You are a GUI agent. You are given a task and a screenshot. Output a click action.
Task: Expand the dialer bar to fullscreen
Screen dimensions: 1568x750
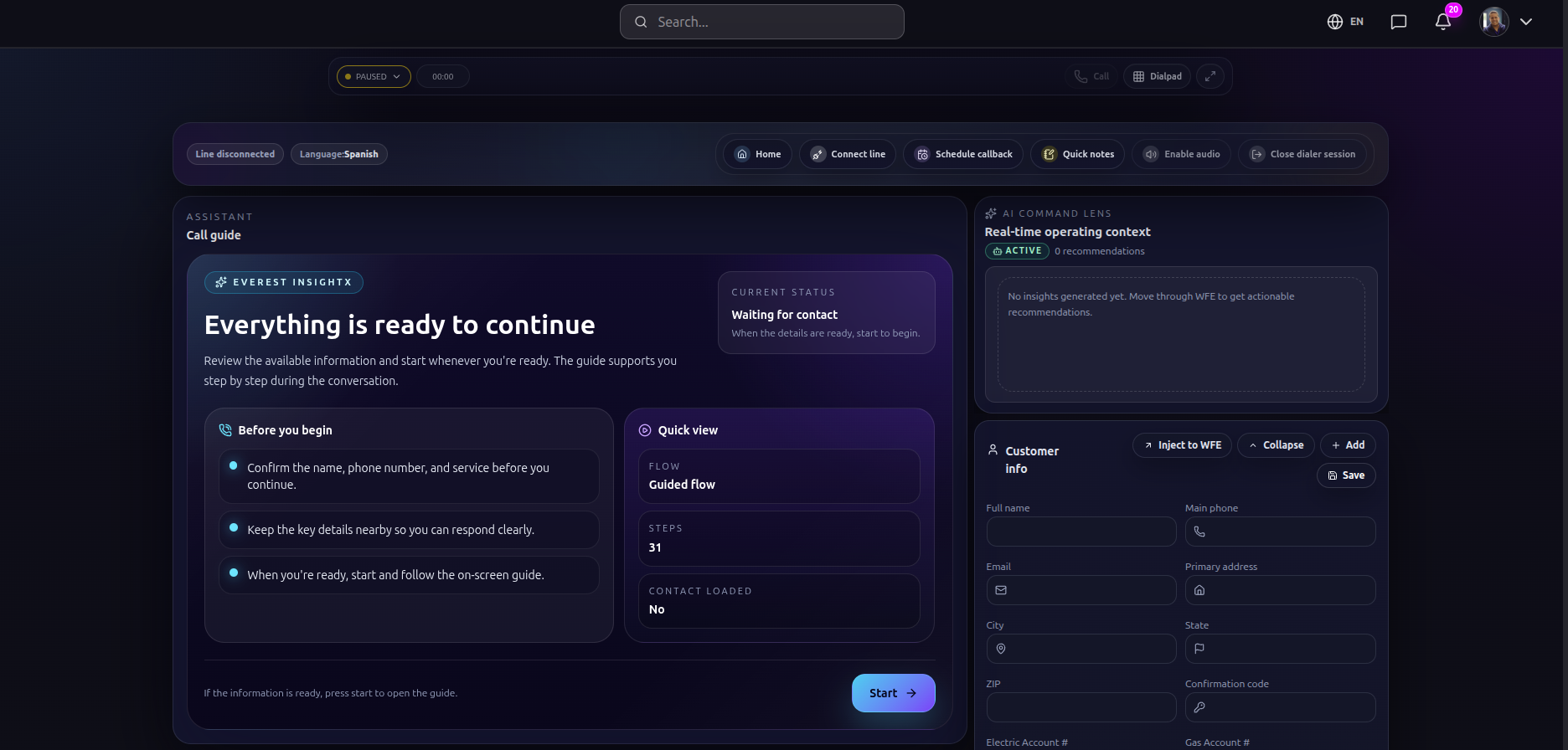1210,76
